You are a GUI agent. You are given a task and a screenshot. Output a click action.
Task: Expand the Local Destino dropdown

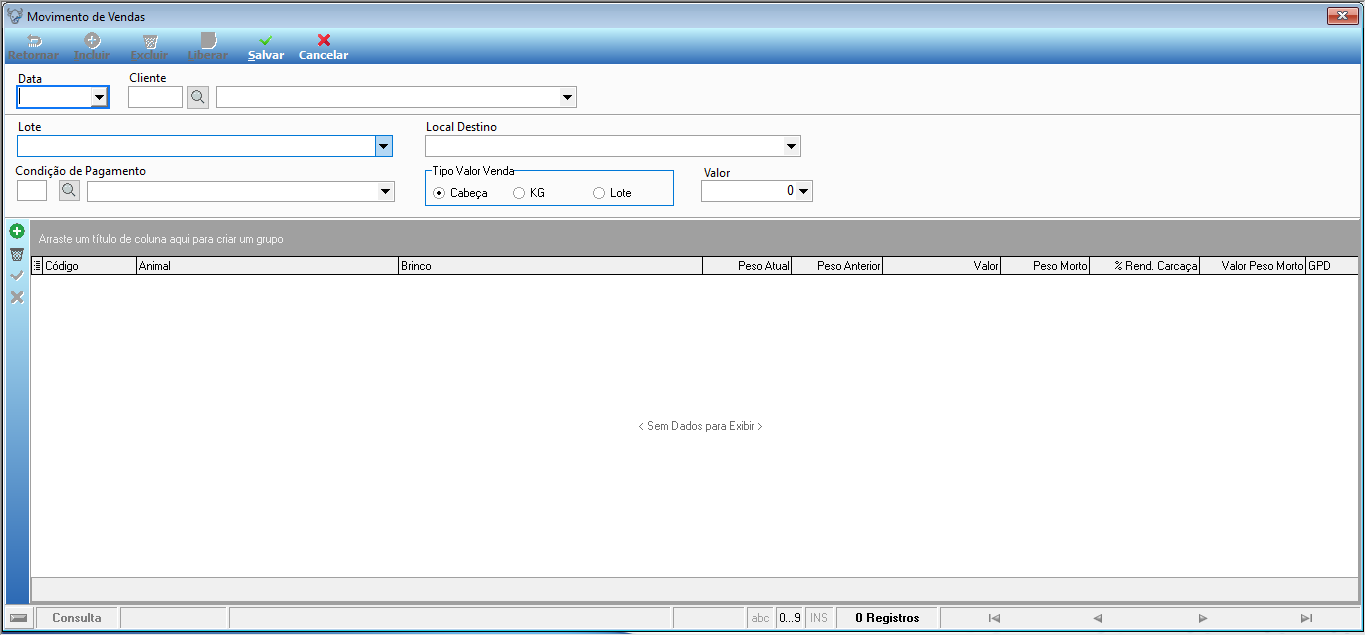(x=792, y=146)
